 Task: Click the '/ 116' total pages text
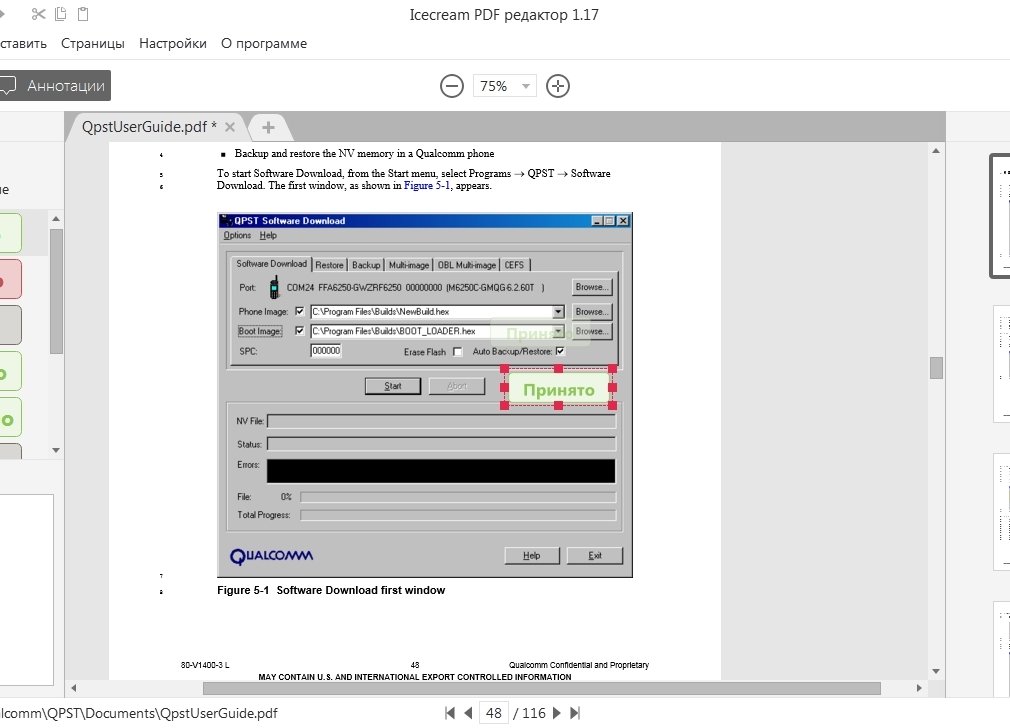529,713
